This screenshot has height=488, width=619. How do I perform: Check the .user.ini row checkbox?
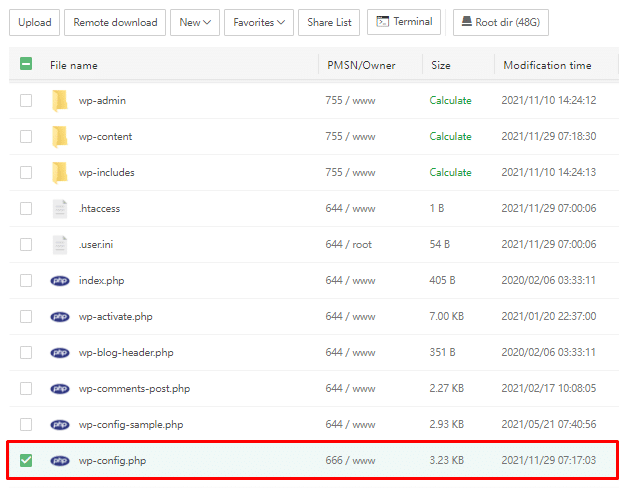tap(26, 244)
